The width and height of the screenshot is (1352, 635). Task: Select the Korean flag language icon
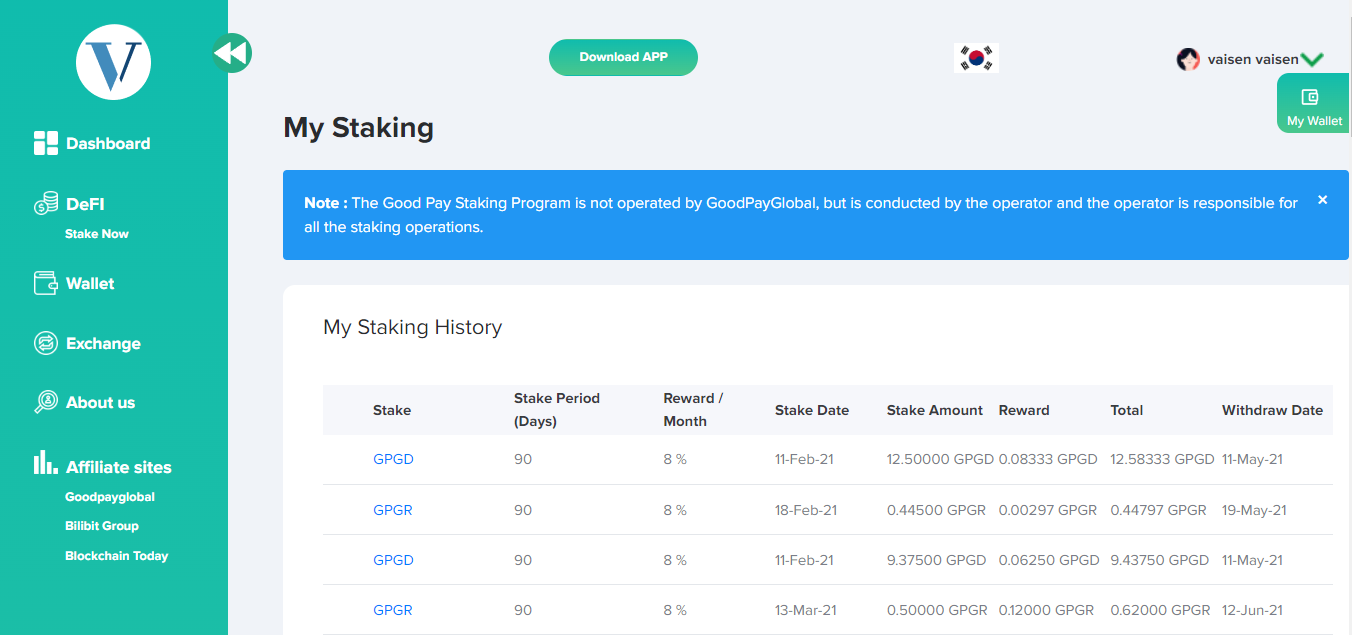[976, 58]
